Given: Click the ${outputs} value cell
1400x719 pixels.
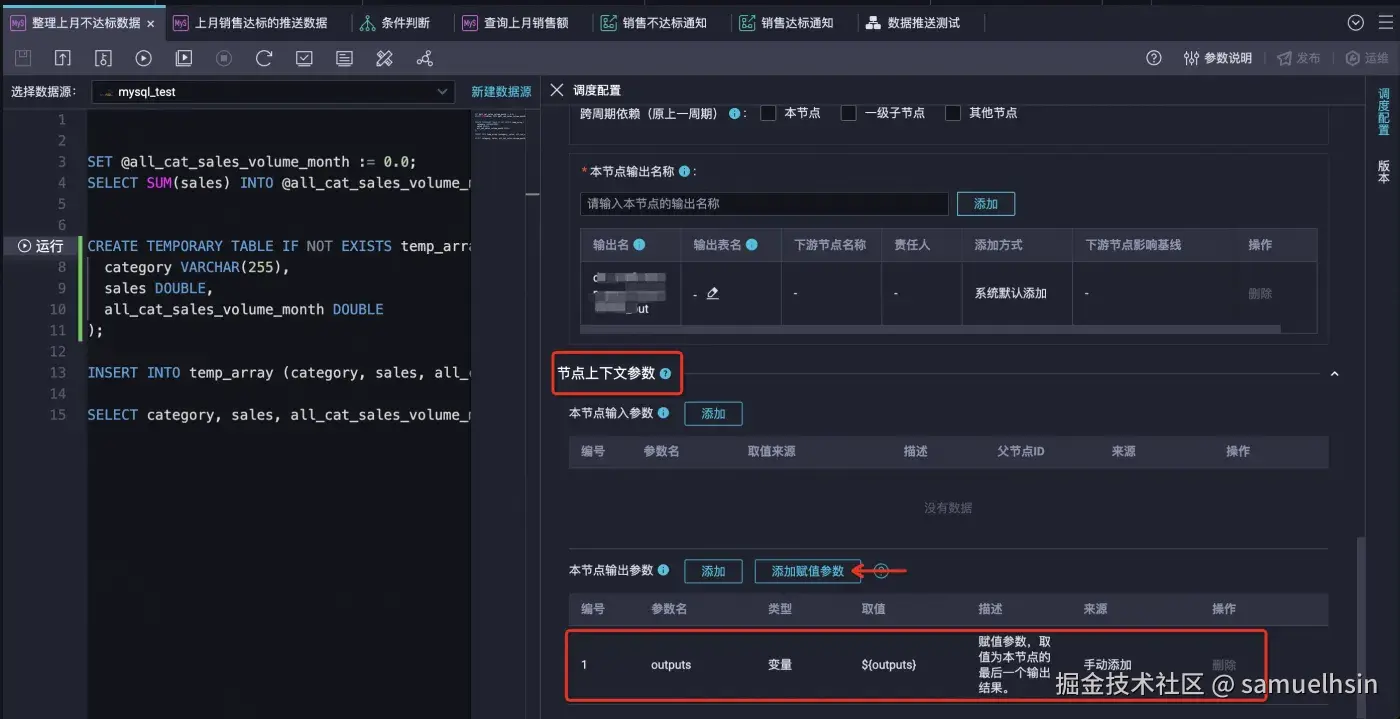Looking at the screenshot, I should [889, 665].
